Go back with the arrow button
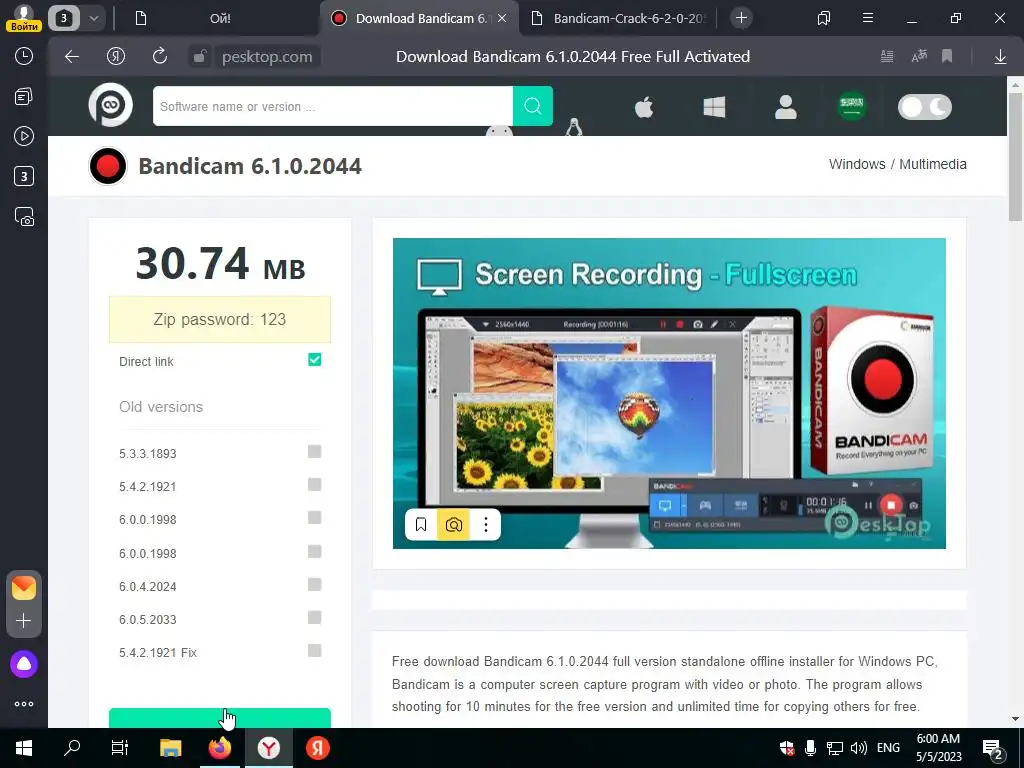 [x=72, y=57]
